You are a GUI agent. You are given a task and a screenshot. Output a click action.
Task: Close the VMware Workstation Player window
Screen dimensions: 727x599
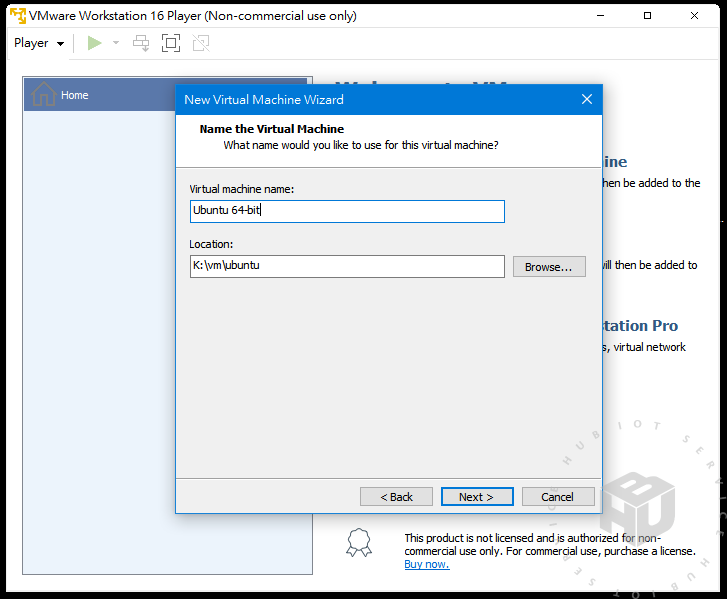694,15
